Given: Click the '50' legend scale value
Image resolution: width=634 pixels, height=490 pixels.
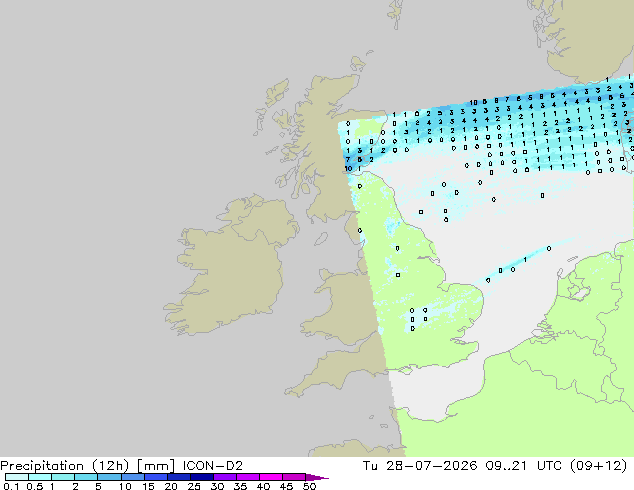Looking at the screenshot, I should 309,486.
